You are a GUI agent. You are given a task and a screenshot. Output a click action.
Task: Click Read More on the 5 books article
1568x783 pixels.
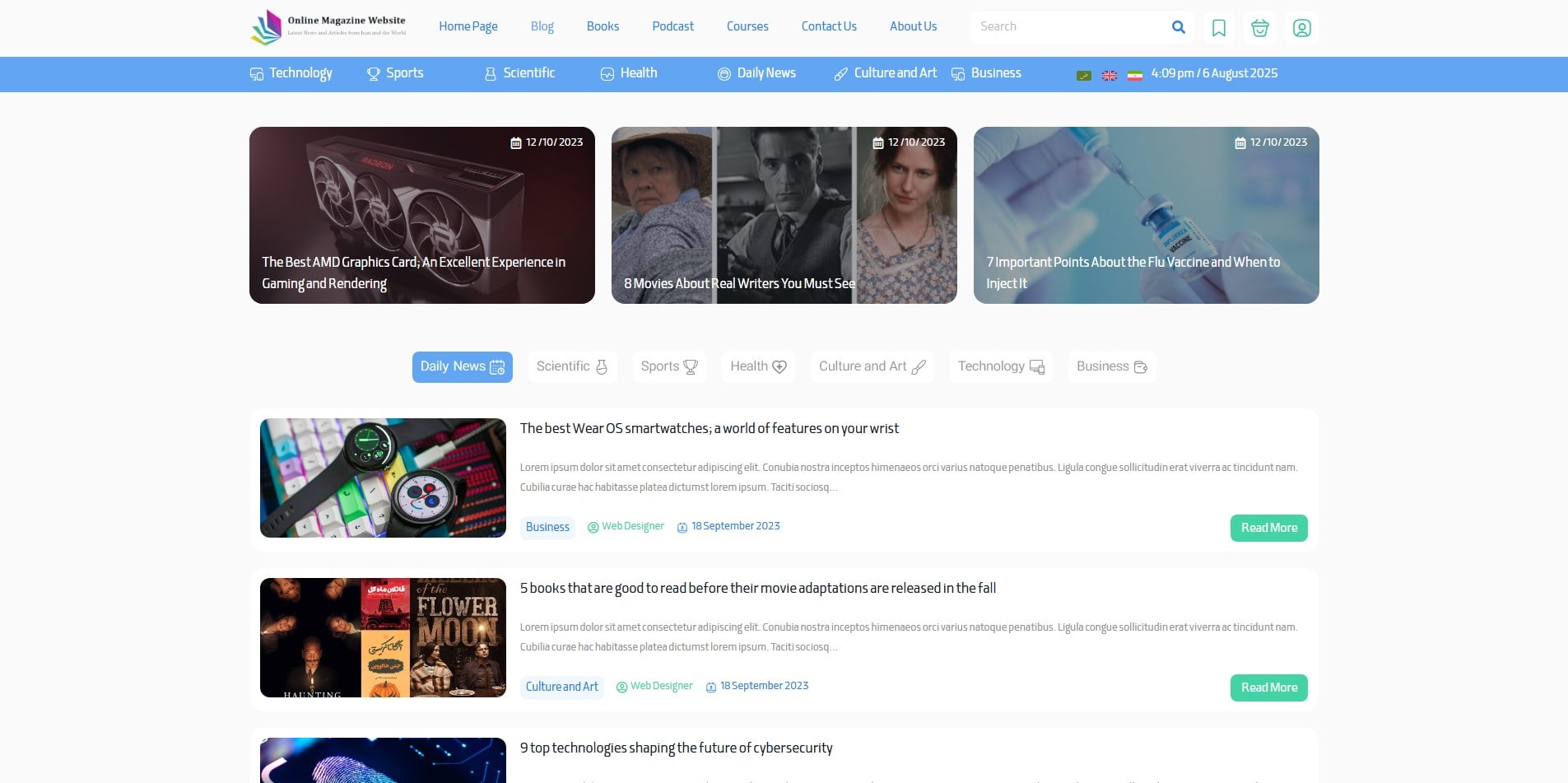click(1268, 687)
